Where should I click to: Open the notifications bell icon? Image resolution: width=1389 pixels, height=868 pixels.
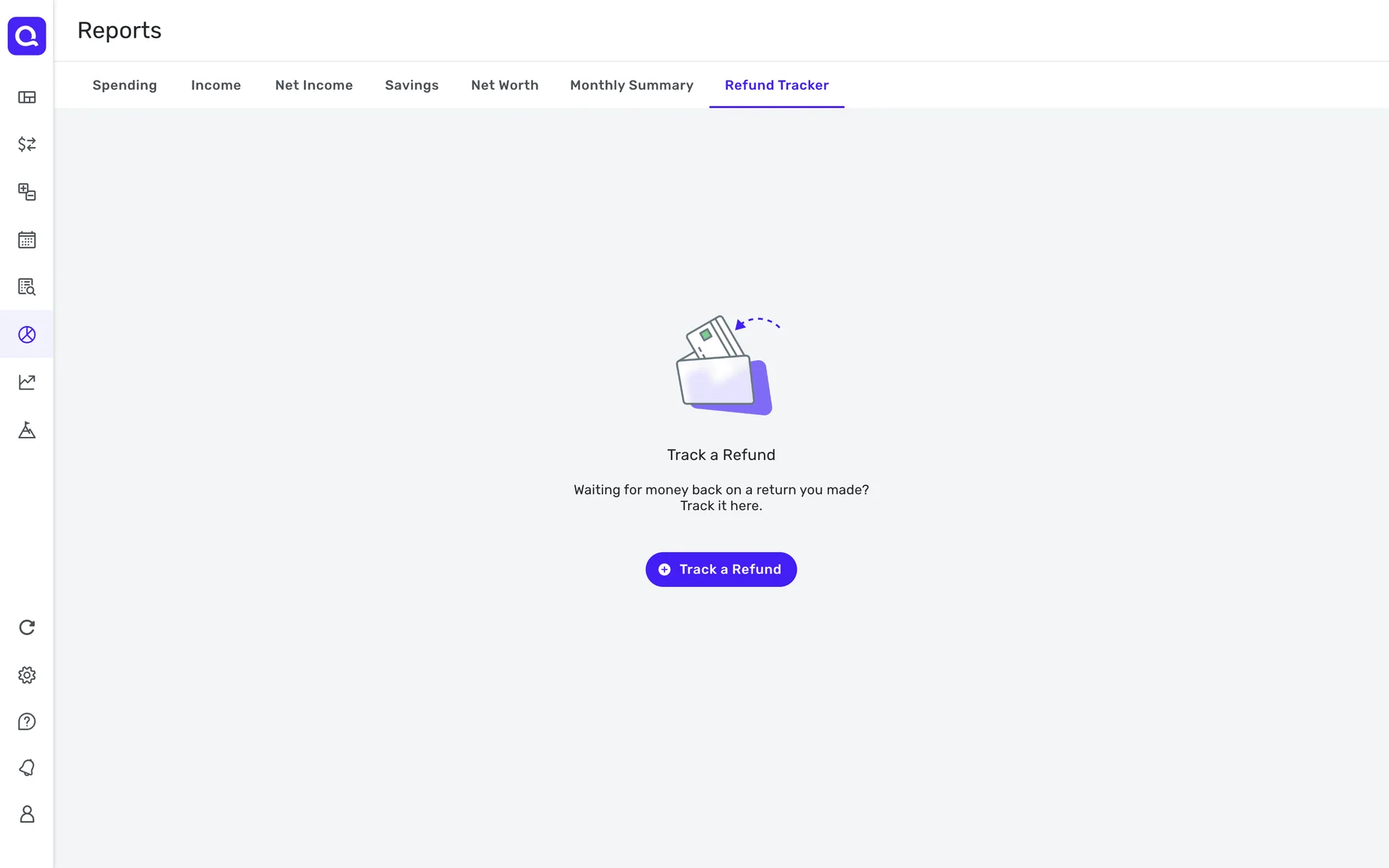click(27, 767)
